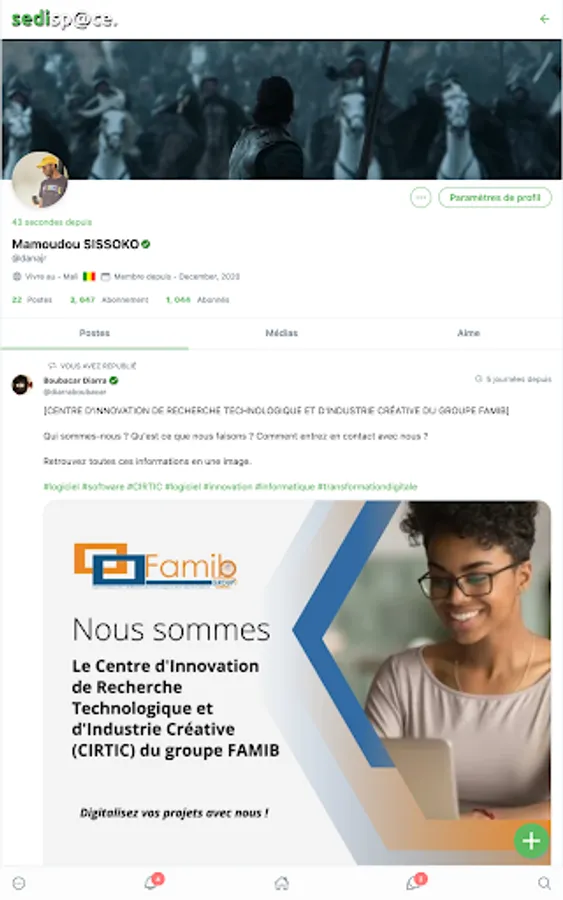Open the home icon in bottom bar
This screenshot has width=563, height=900.
click(281, 883)
